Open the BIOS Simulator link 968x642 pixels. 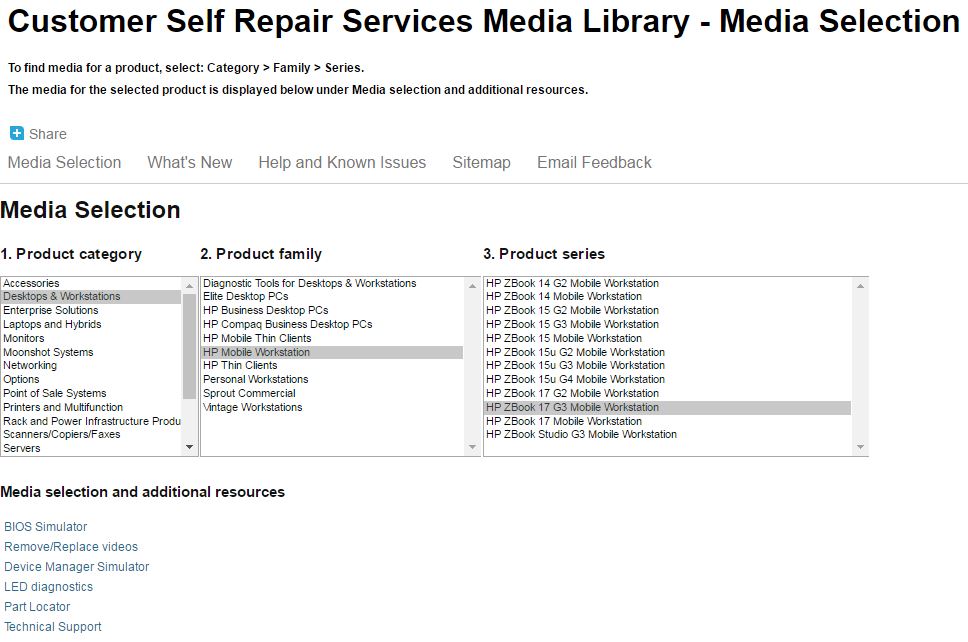pyautogui.click(x=46, y=527)
